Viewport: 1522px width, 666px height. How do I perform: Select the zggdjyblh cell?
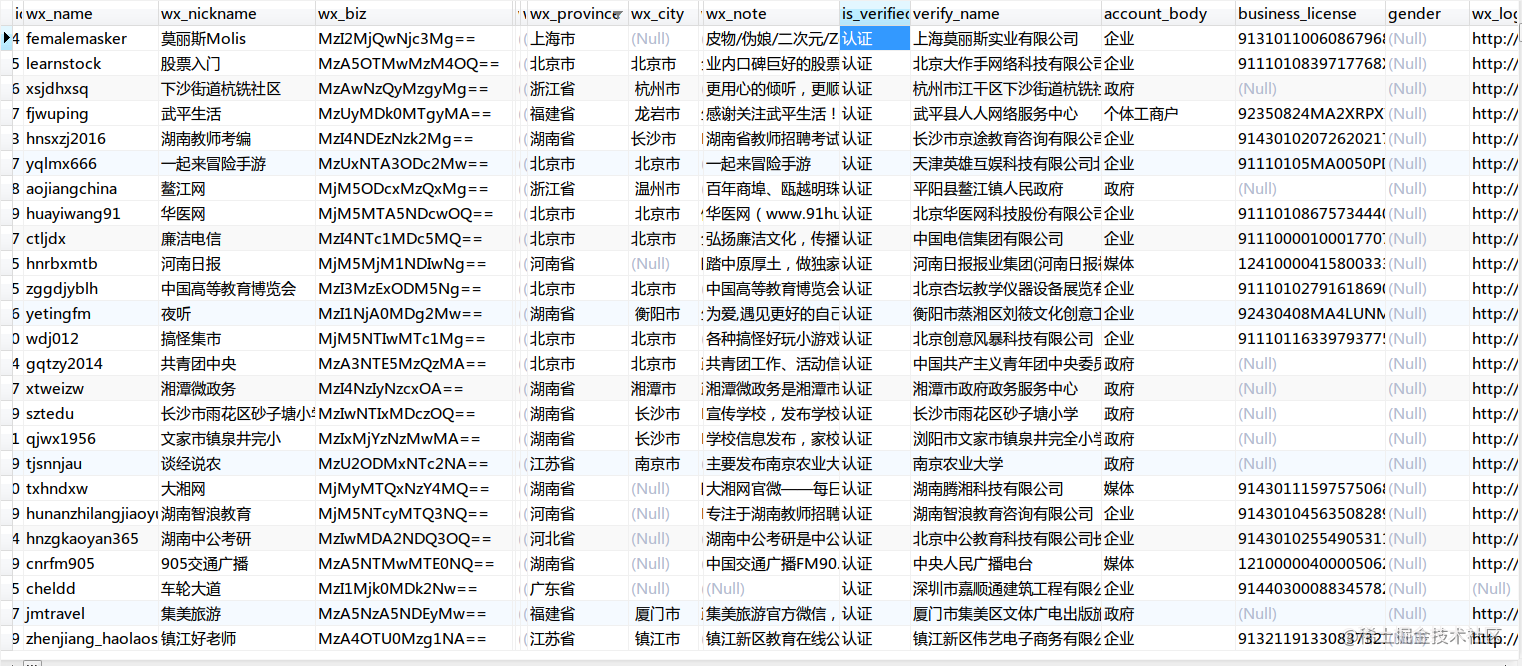(x=90, y=289)
